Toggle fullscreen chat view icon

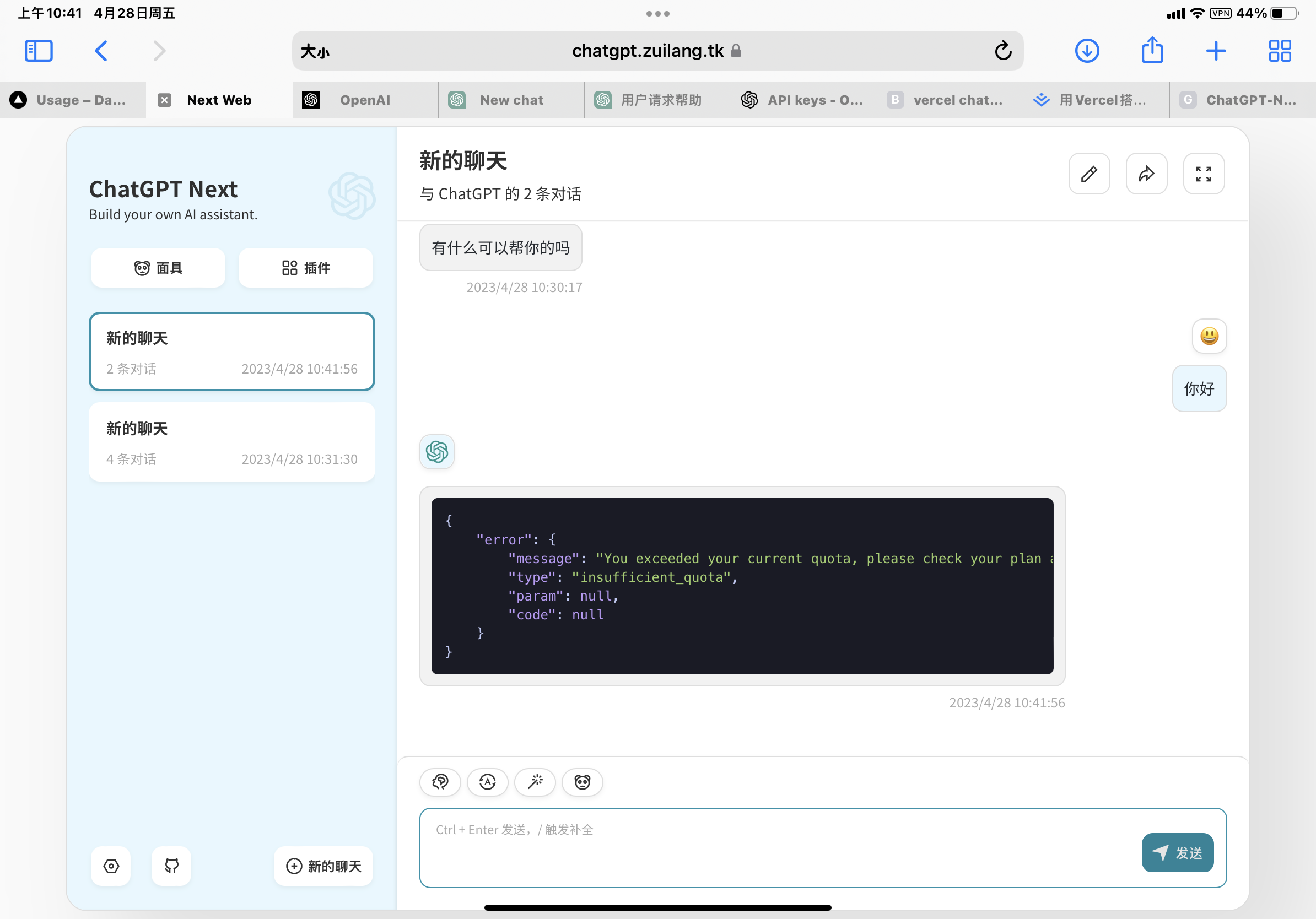(x=1204, y=174)
